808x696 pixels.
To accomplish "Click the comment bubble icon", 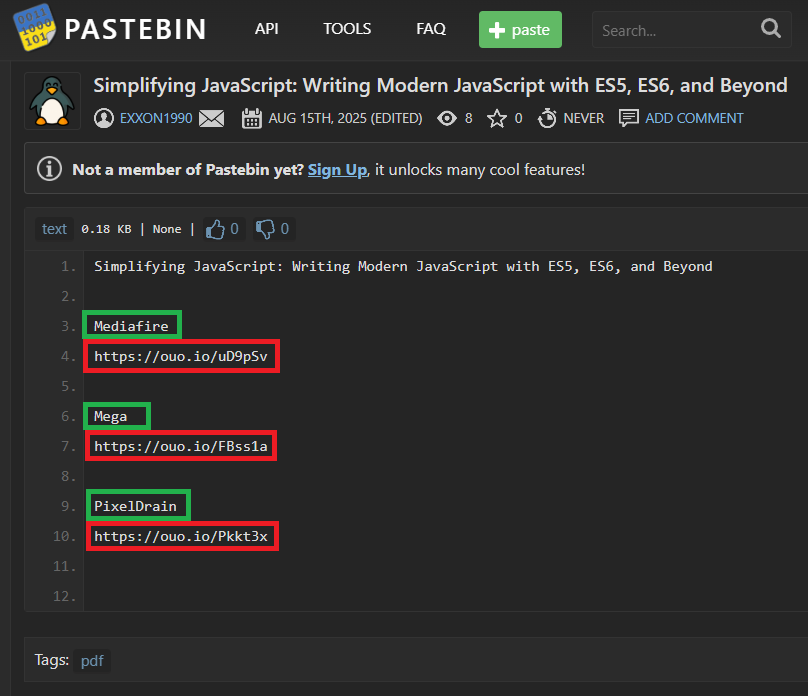I will pyautogui.click(x=628, y=118).
